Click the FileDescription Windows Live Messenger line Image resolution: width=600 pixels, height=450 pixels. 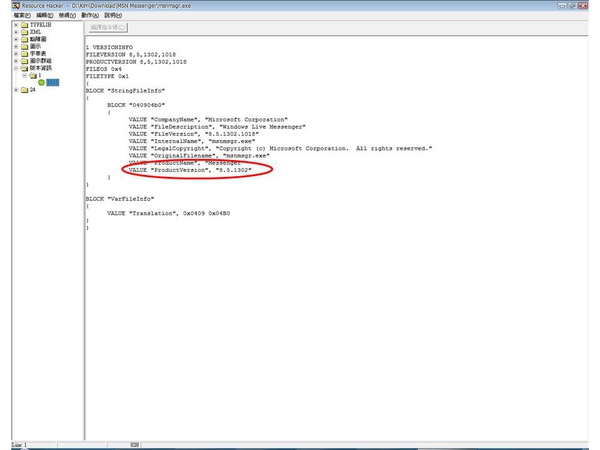[217, 127]
